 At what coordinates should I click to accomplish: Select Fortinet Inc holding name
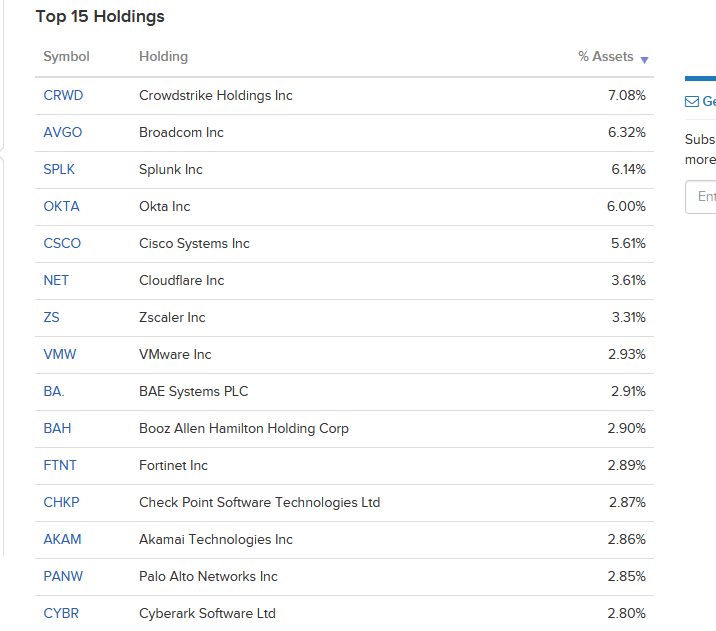173,465
